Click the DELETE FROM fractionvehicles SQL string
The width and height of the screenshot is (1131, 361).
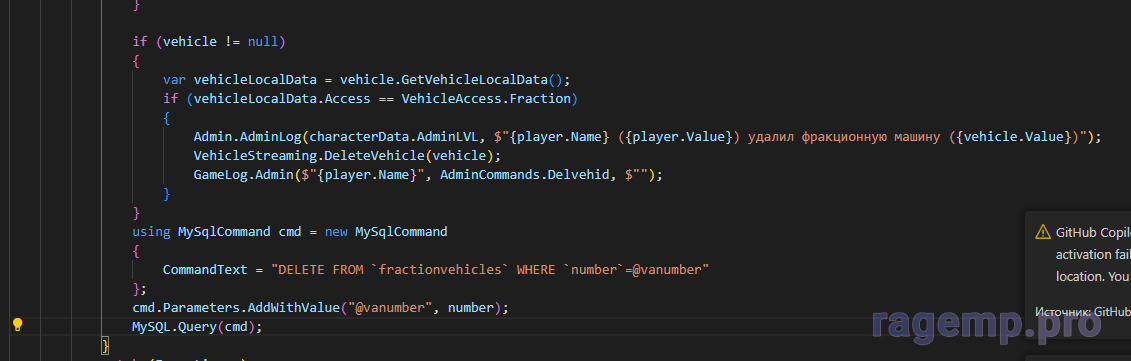pos(490,270)
